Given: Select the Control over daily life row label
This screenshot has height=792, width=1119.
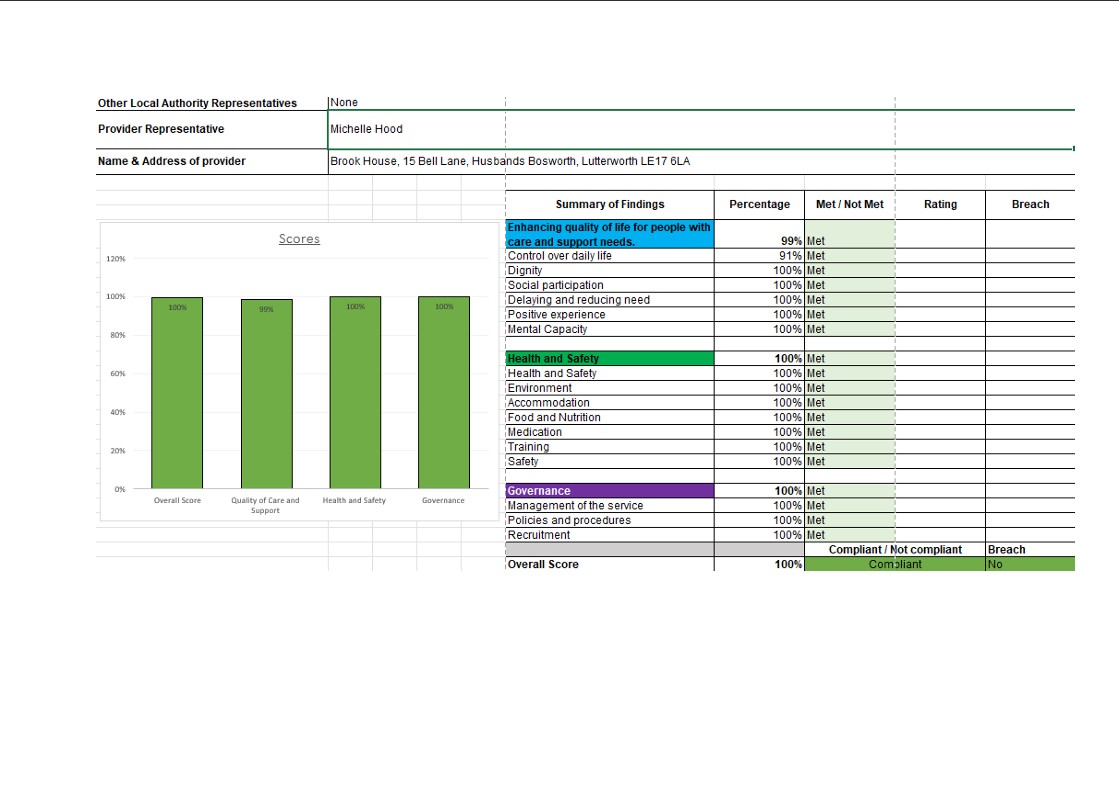Looking at the screenshot, I should [560, 256].
